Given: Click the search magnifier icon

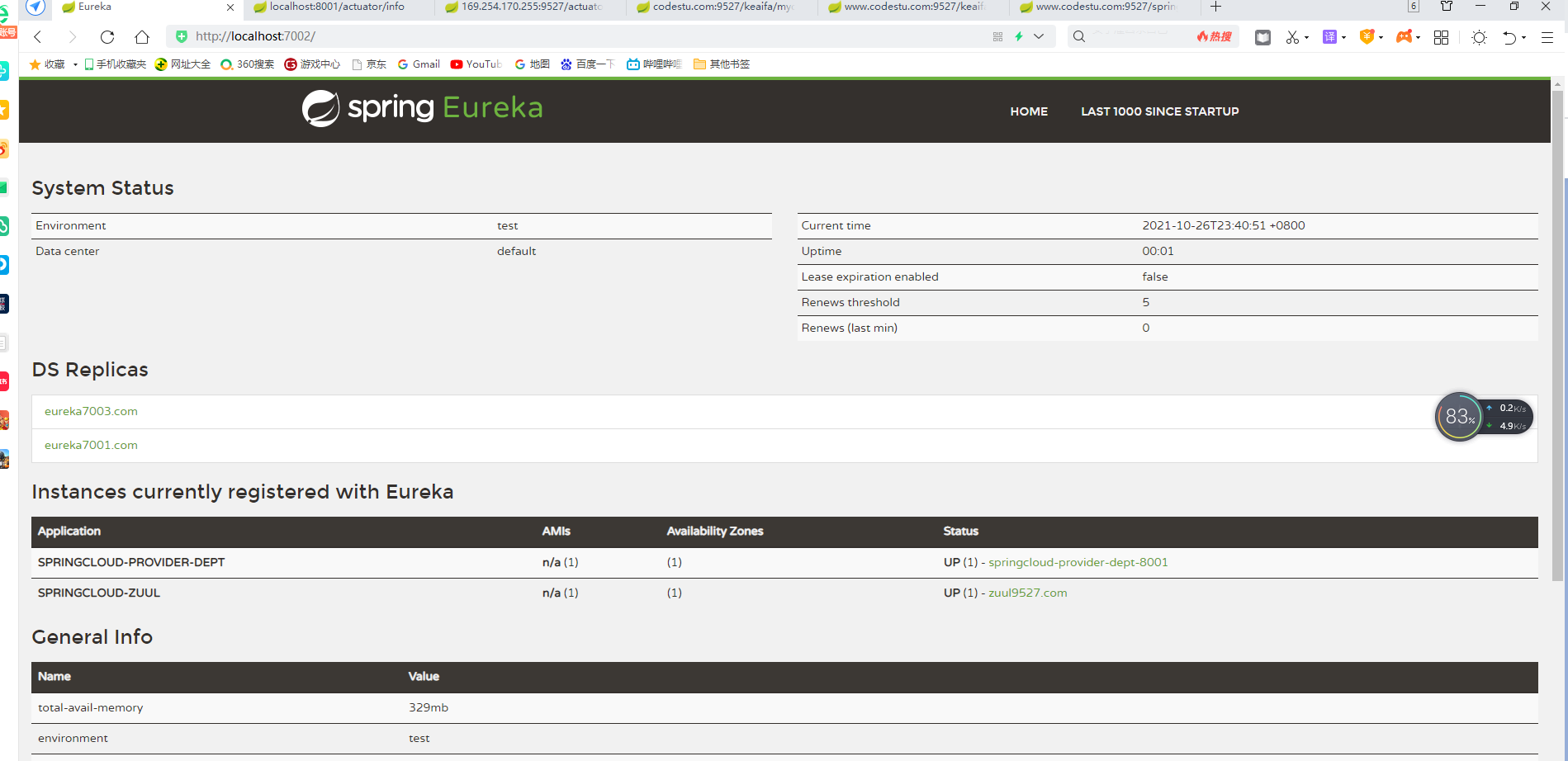Looking at the screenshot, I should (1079, 36).
